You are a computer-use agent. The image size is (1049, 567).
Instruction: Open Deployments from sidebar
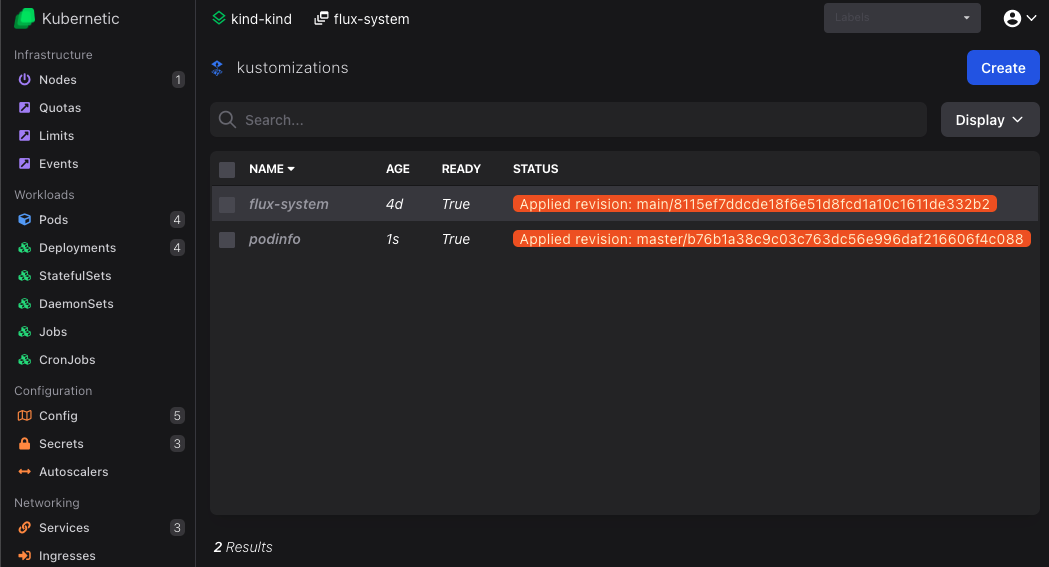[x=78, y=247]
